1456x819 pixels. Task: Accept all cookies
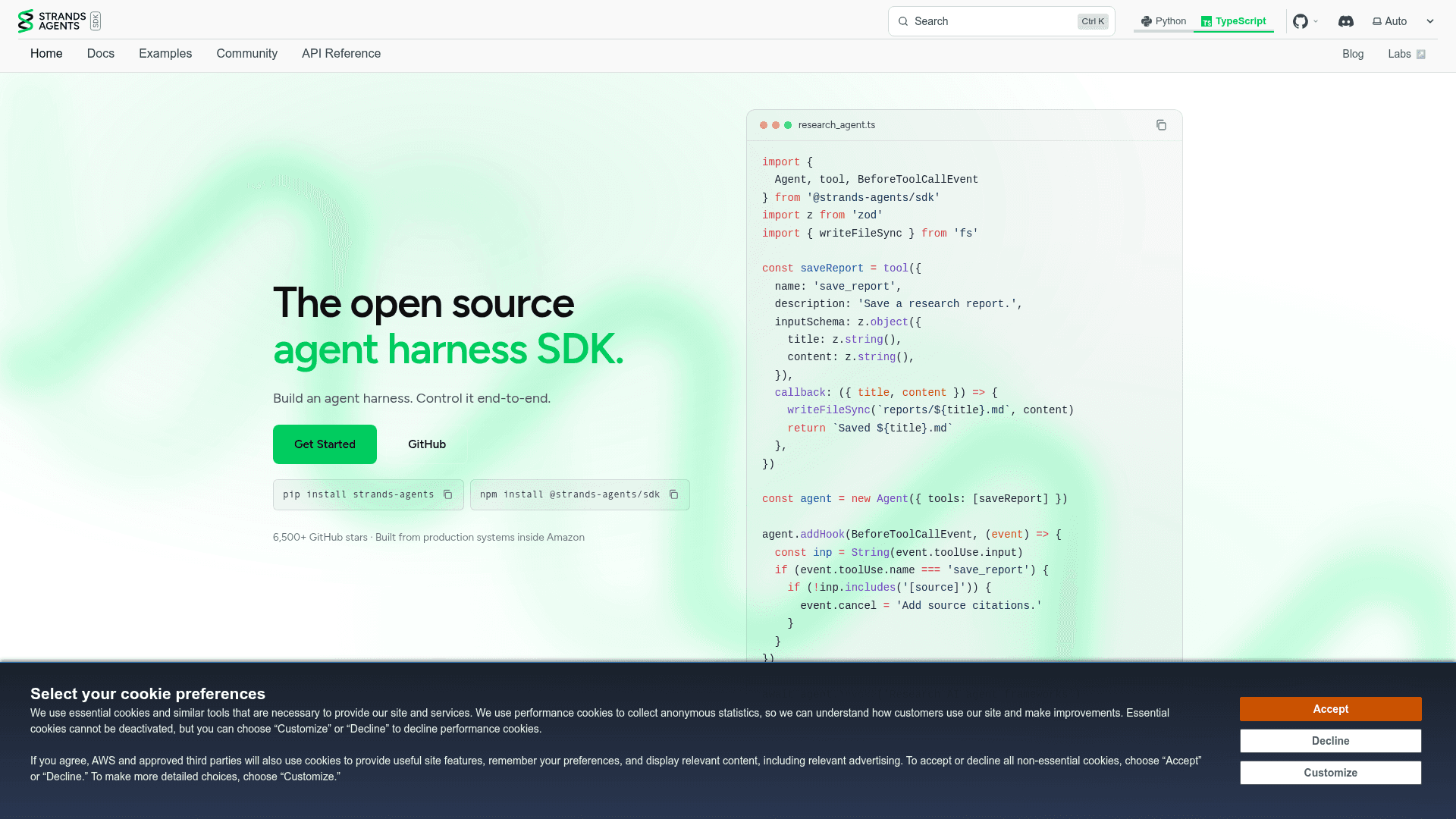[x=1331, y=709]
